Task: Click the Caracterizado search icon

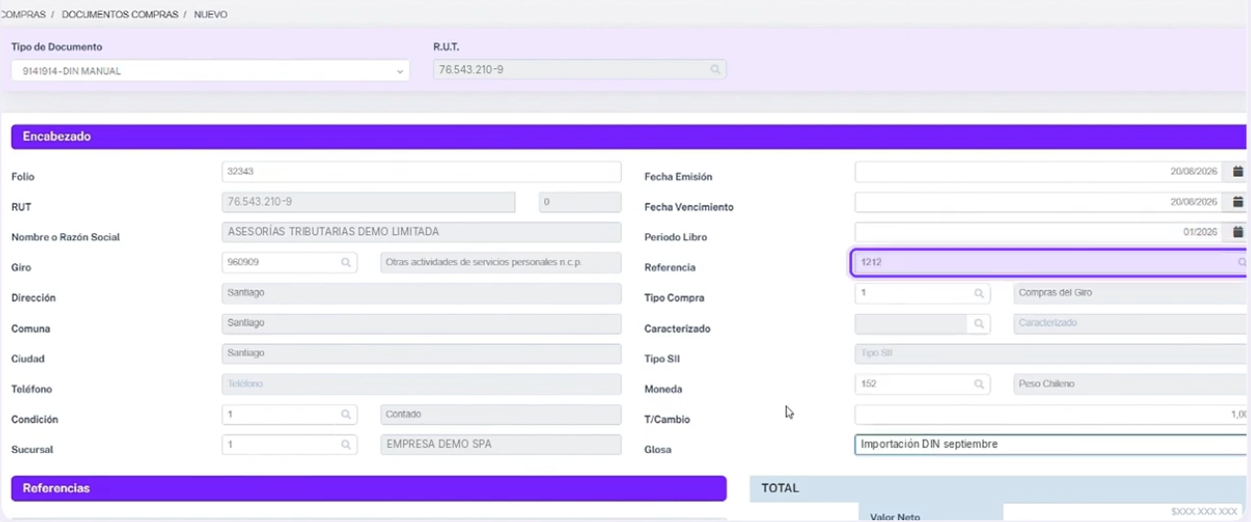Action: click(x=979, y=324)
